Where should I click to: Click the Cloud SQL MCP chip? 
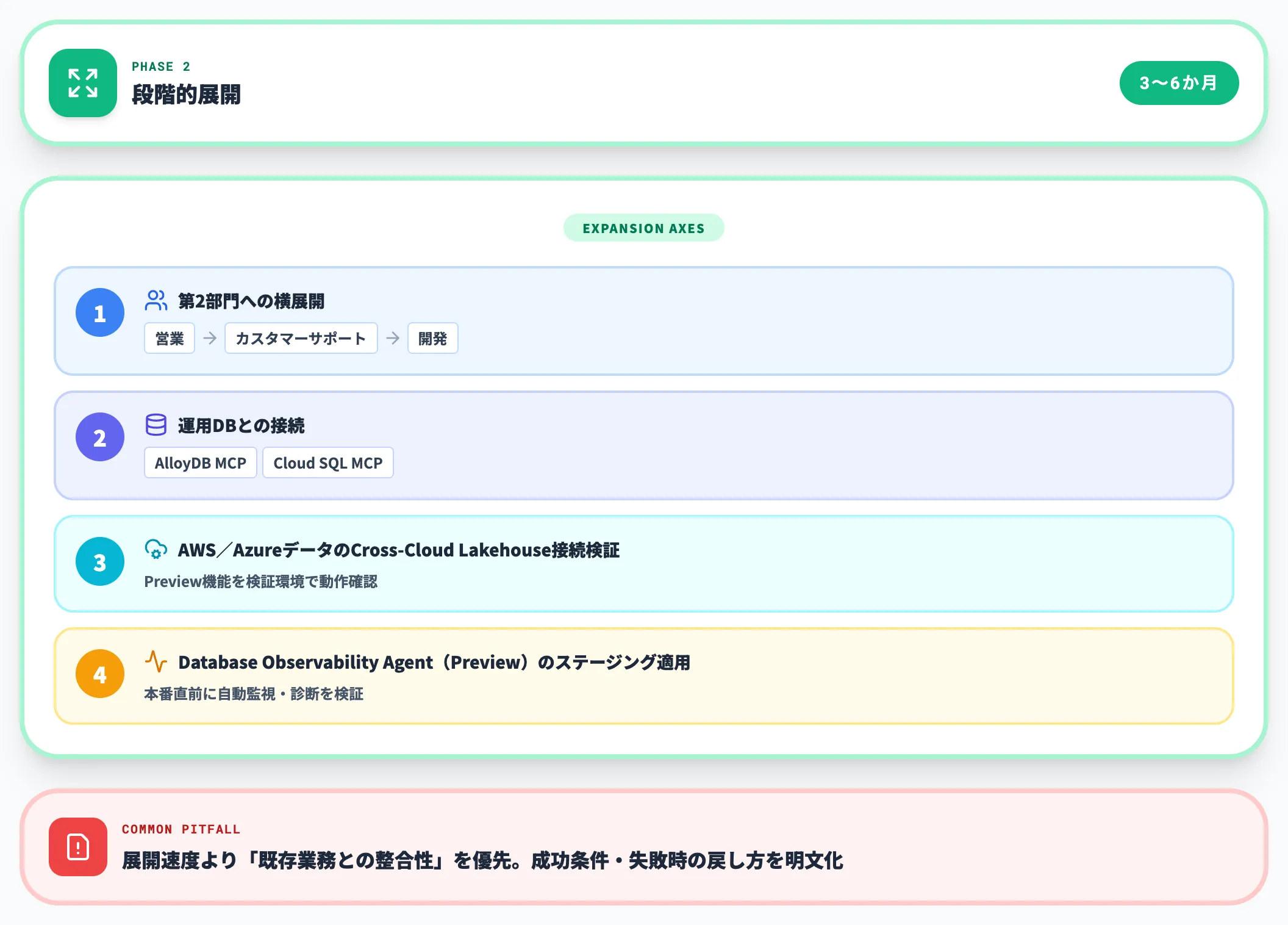point(327,462)
